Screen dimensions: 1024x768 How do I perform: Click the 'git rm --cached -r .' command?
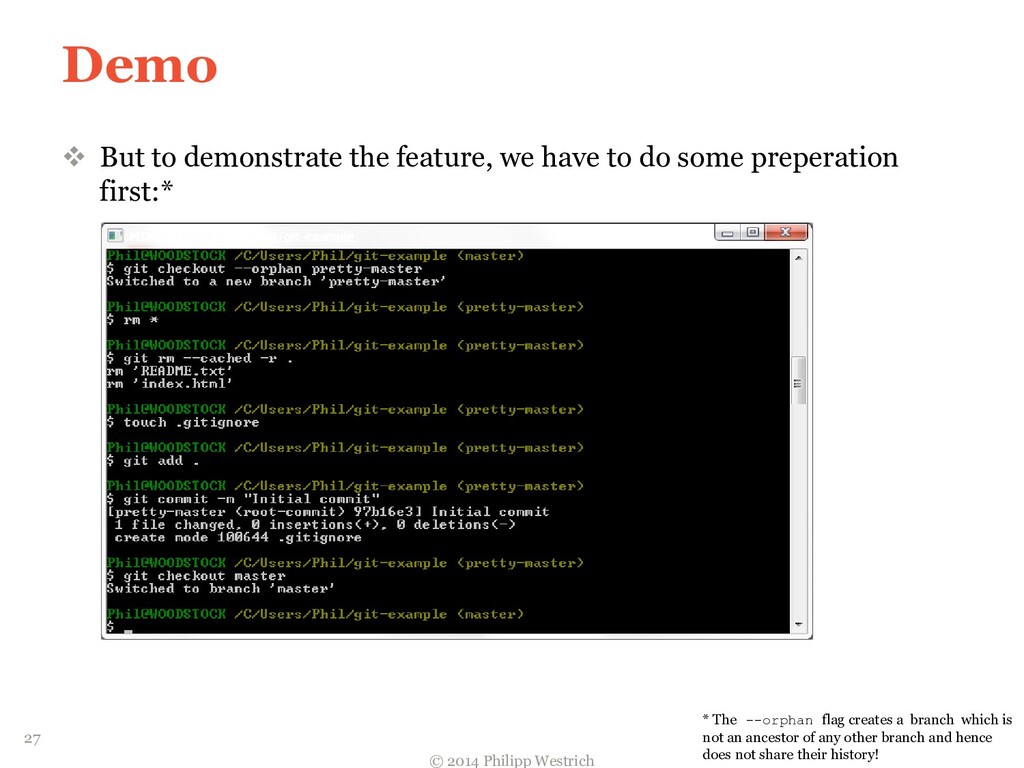pyautogui.click(x=200, y=358)
